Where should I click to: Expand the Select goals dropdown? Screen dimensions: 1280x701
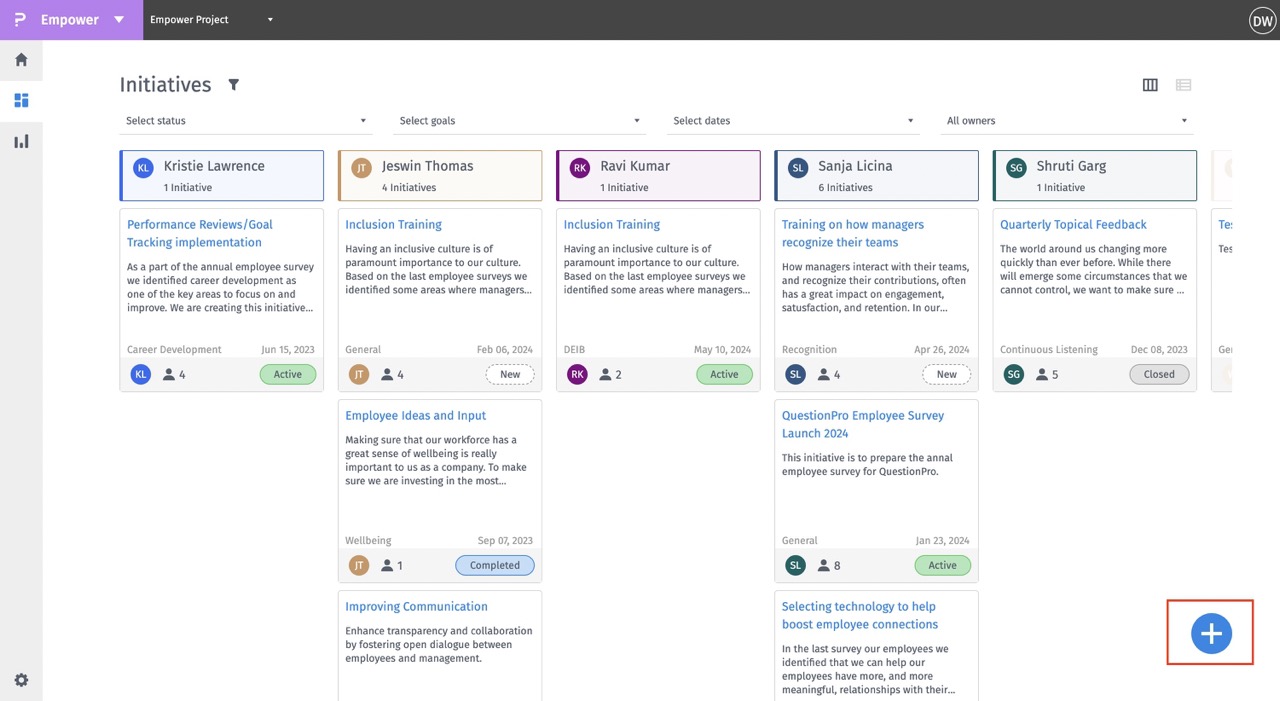[519, 121]
